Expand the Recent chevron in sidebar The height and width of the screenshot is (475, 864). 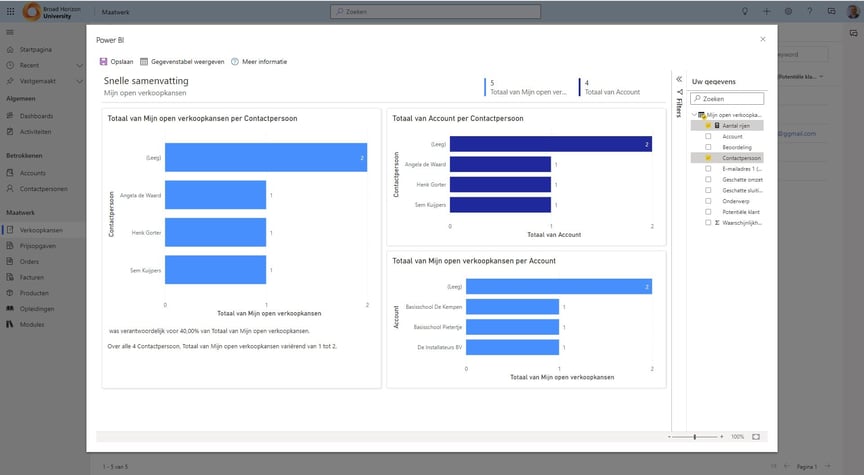pyautogui.click(x=79, y=66)
